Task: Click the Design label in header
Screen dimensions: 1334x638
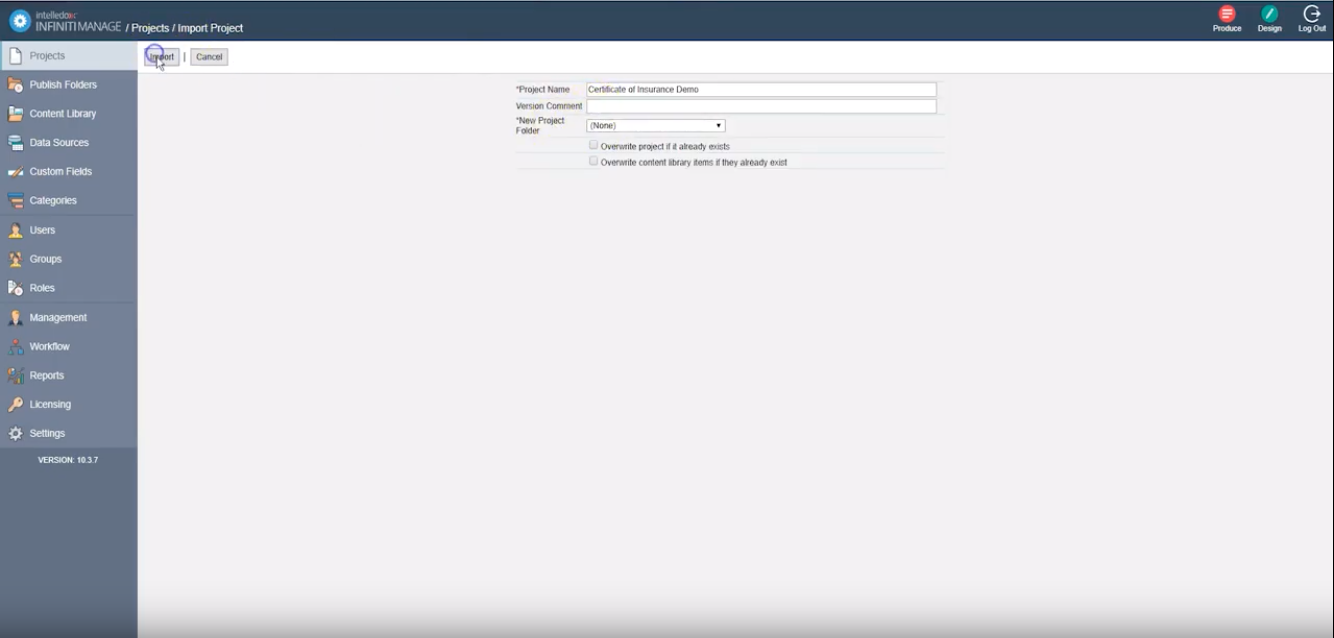Action: (1269, 29)
